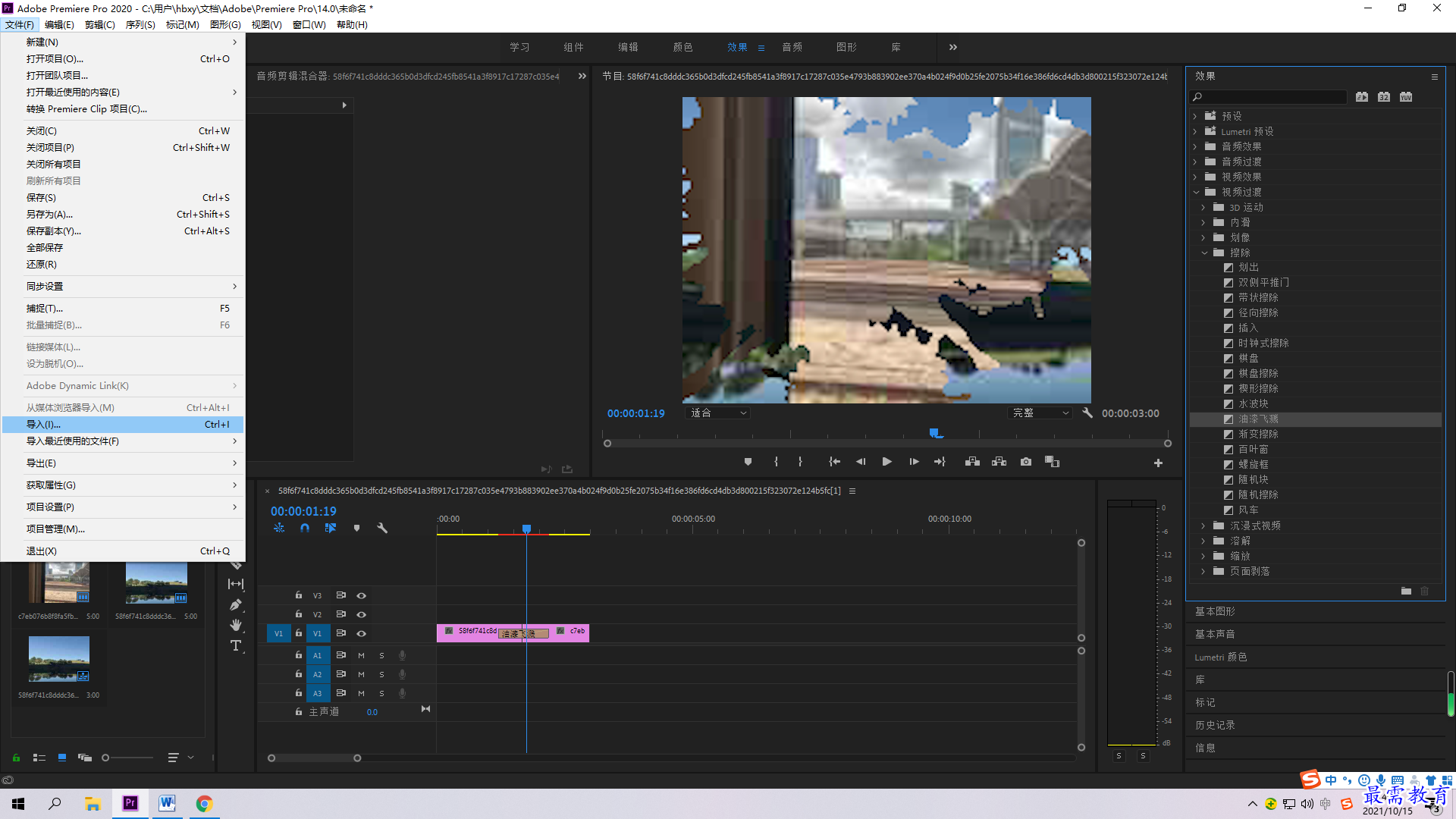Hide video track V2 output
This screenshot has height=819, width=1456.
(x=362, y=615)
